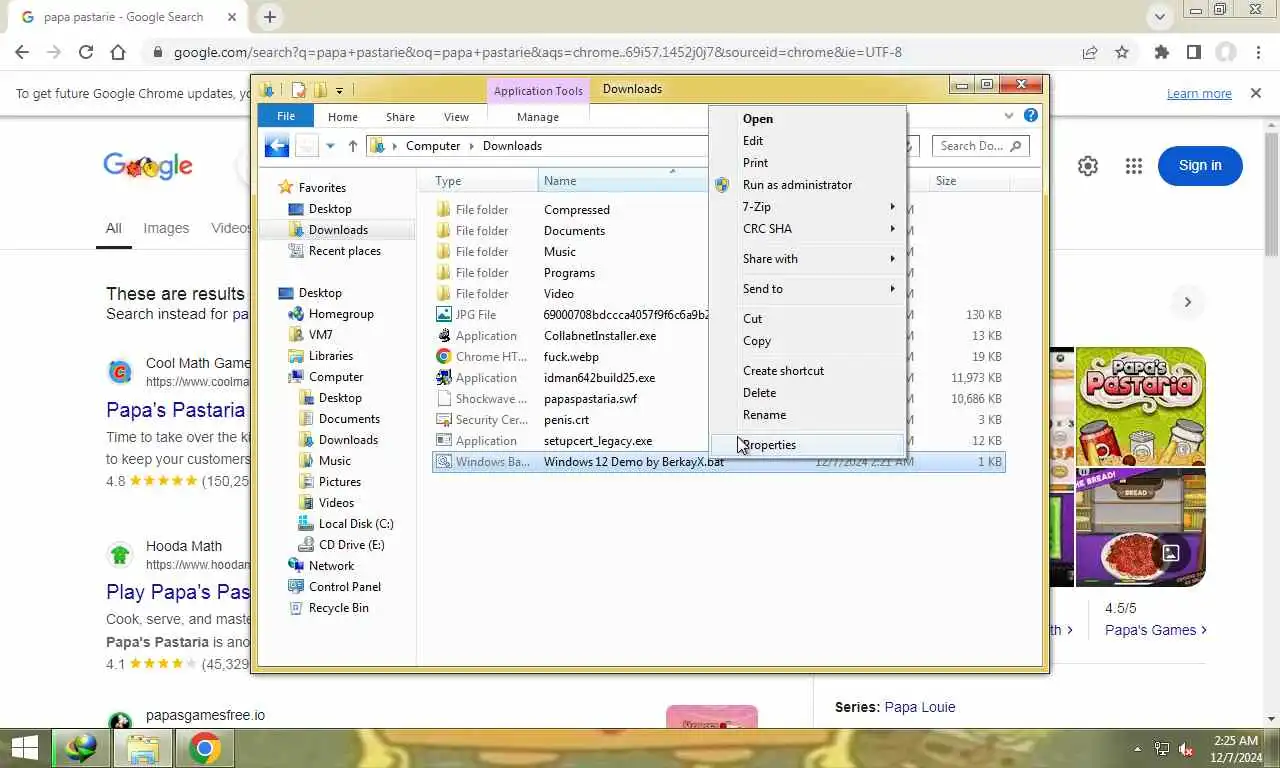Choose Create shortcut in context menu

point(808,371)
